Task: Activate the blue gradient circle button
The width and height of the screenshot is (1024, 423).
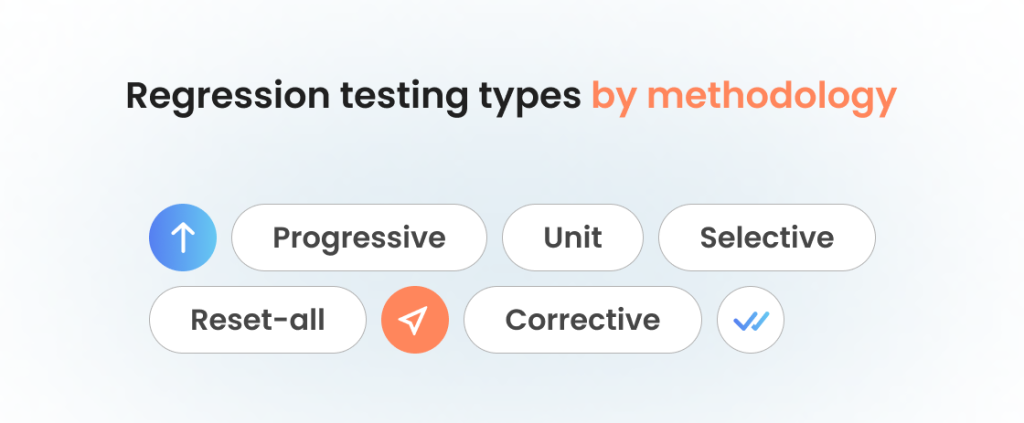Action: pyautogui.click(x=183, y=238)
